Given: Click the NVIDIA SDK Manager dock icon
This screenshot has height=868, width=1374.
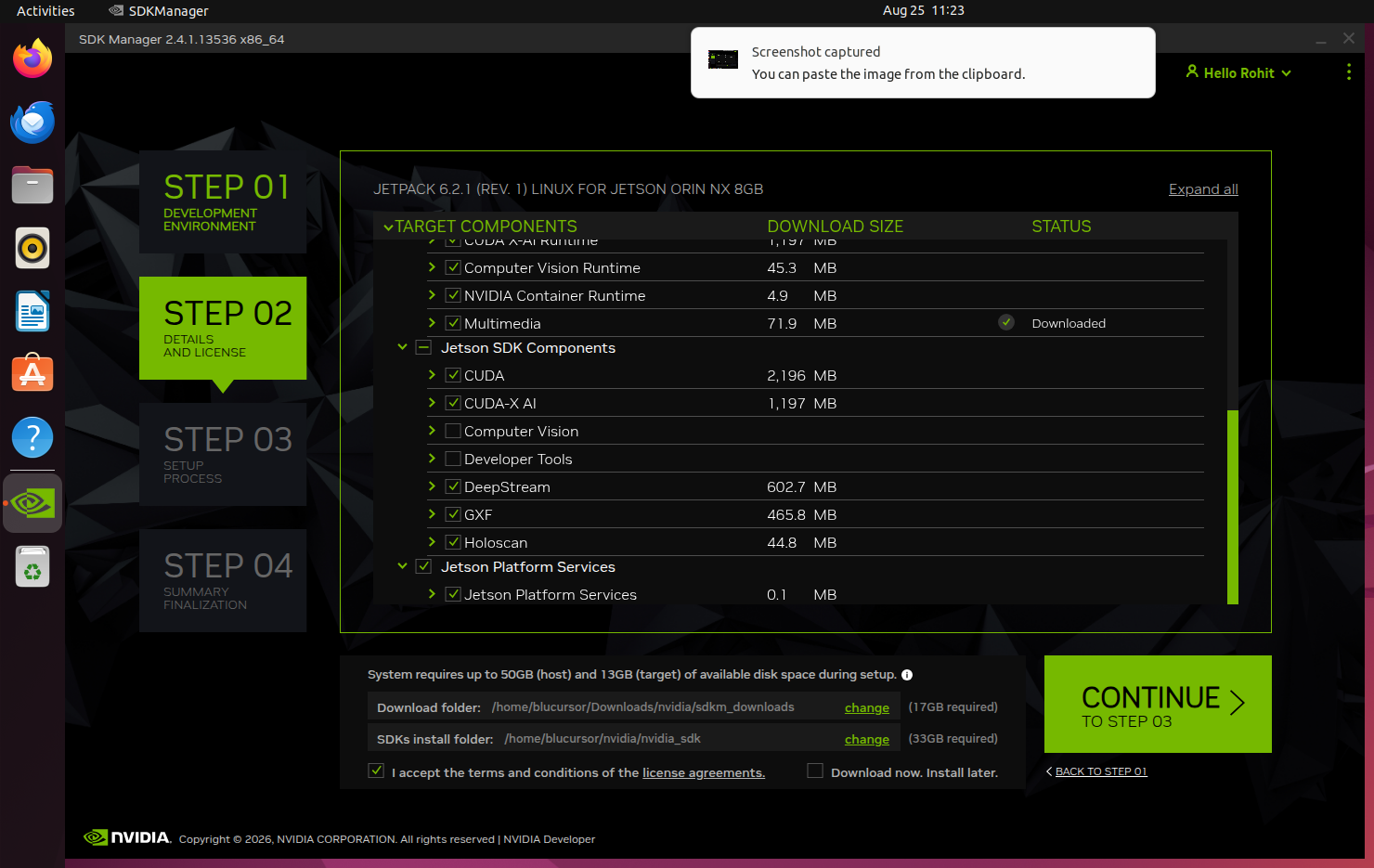Looking at the screenshot, I should 32,503.
